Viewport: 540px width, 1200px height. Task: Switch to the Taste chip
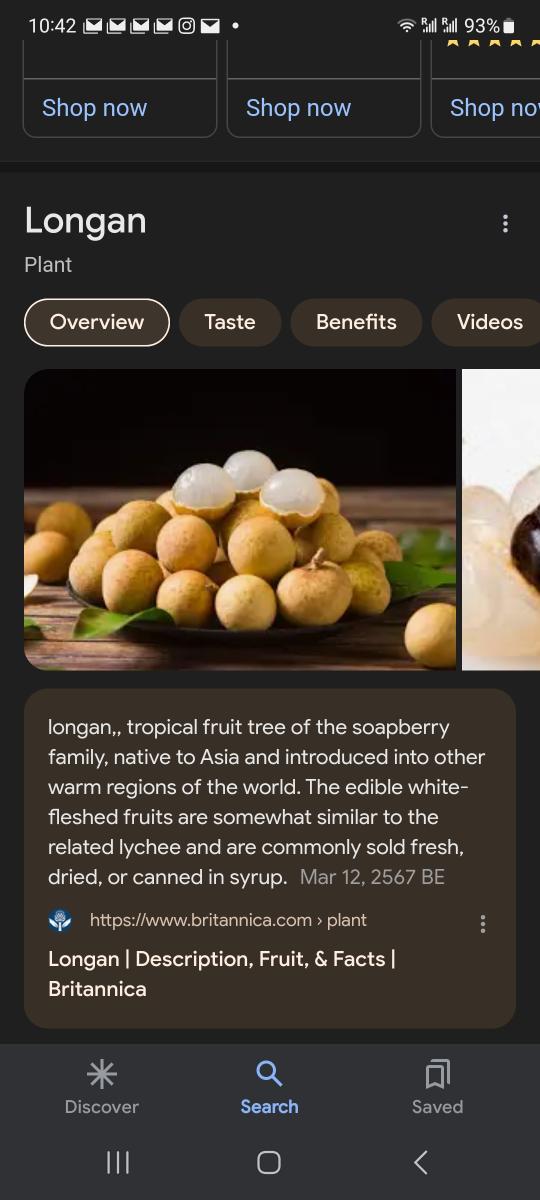[230, 322]
